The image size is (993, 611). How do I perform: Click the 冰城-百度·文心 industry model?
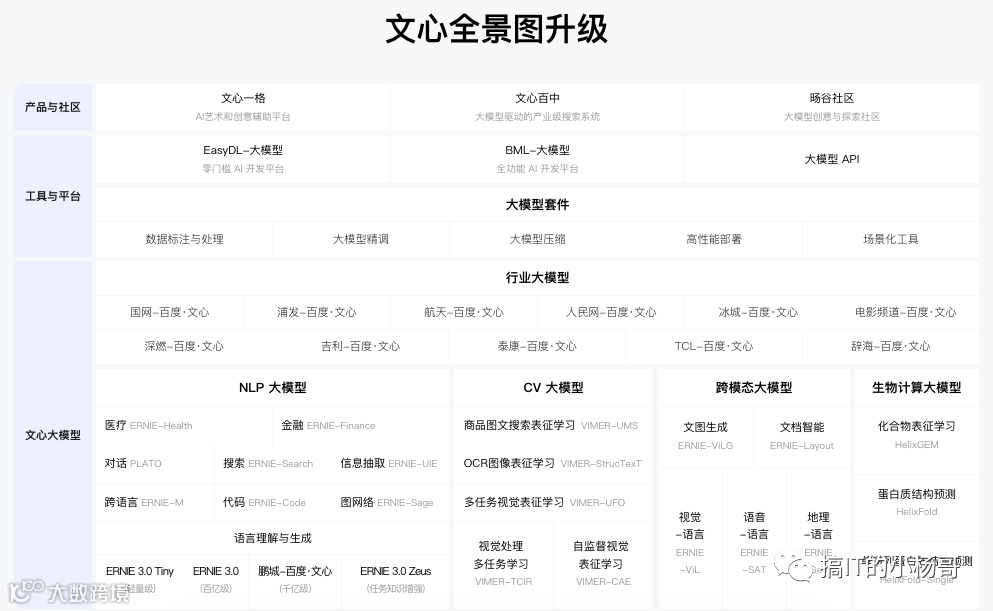click(758, 312)
